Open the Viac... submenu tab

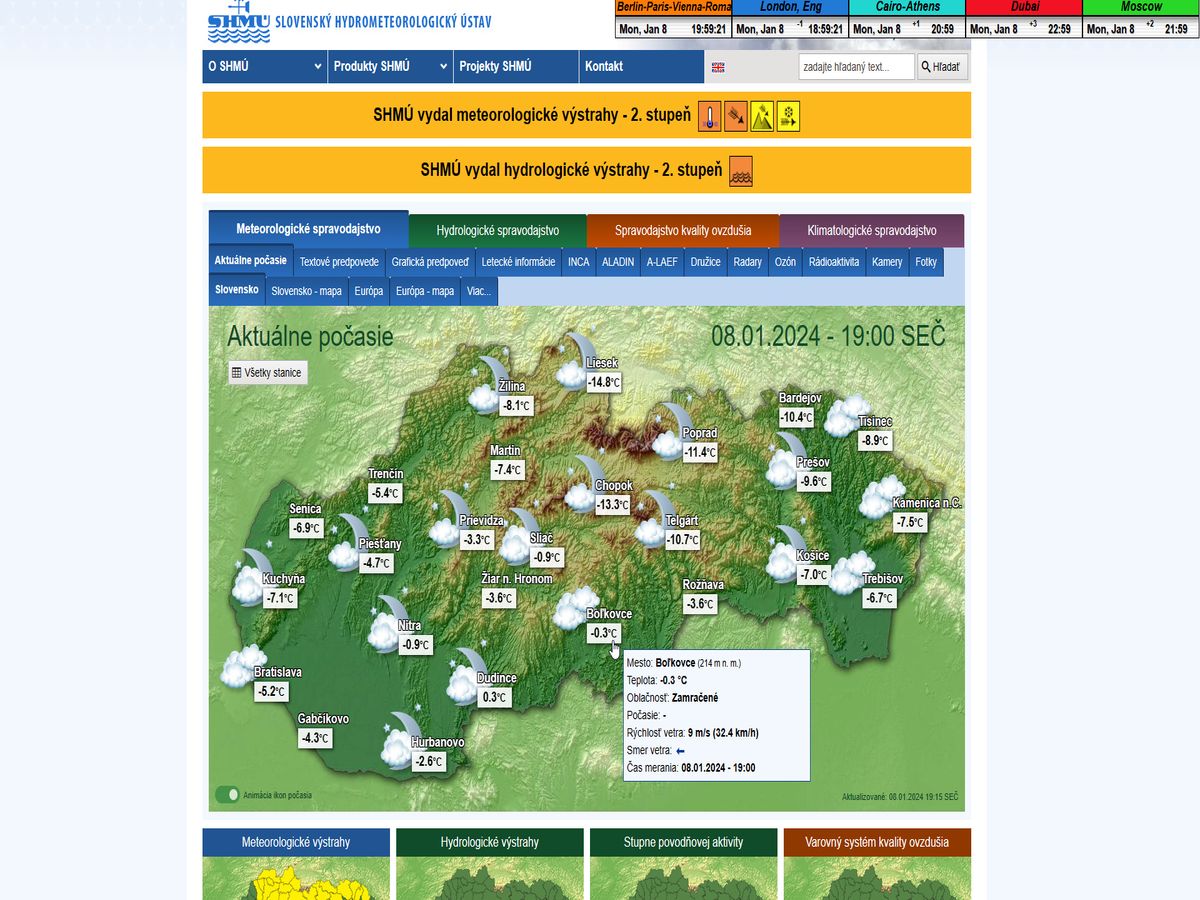pyautogui.click(x=478, y=292)
